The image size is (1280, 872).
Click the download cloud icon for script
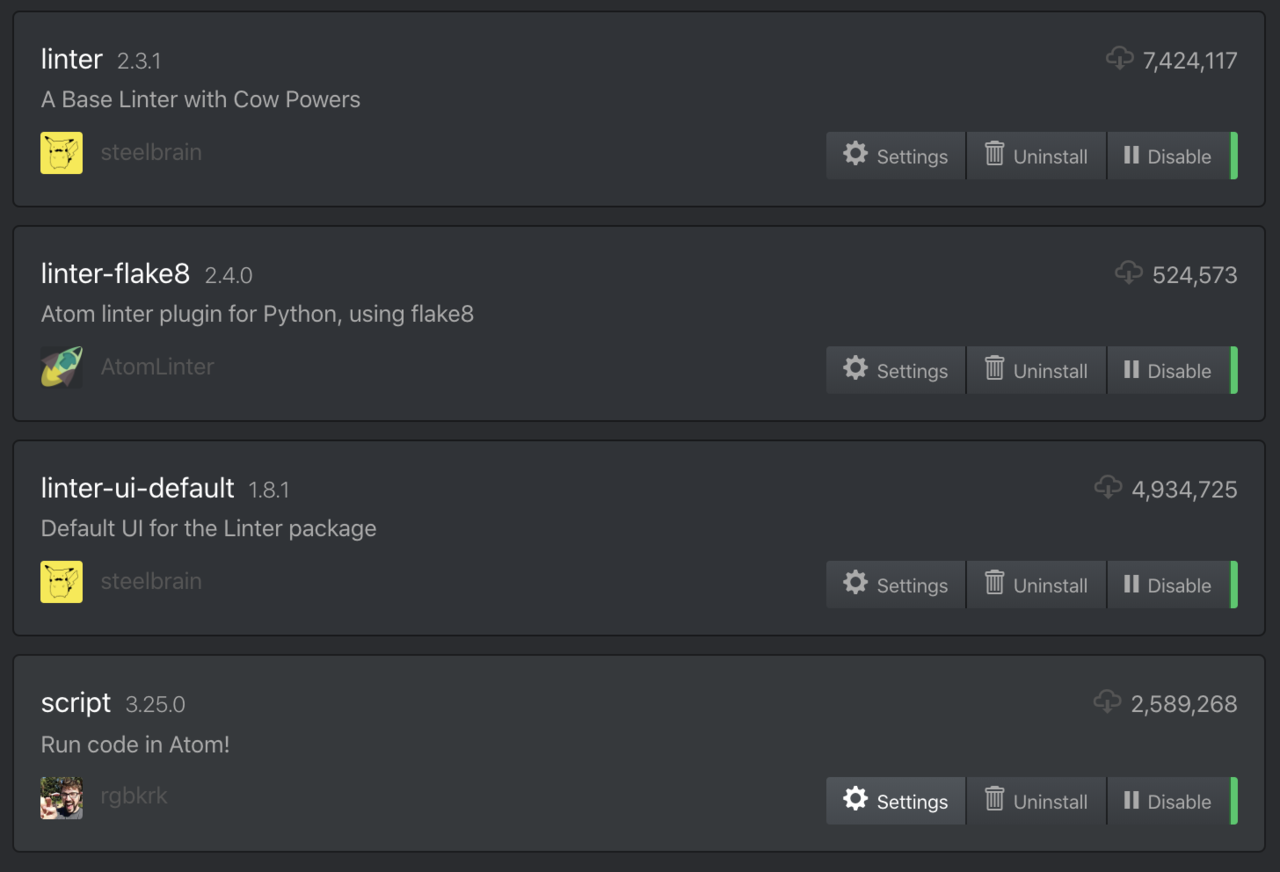click(x=1107, y=702)
